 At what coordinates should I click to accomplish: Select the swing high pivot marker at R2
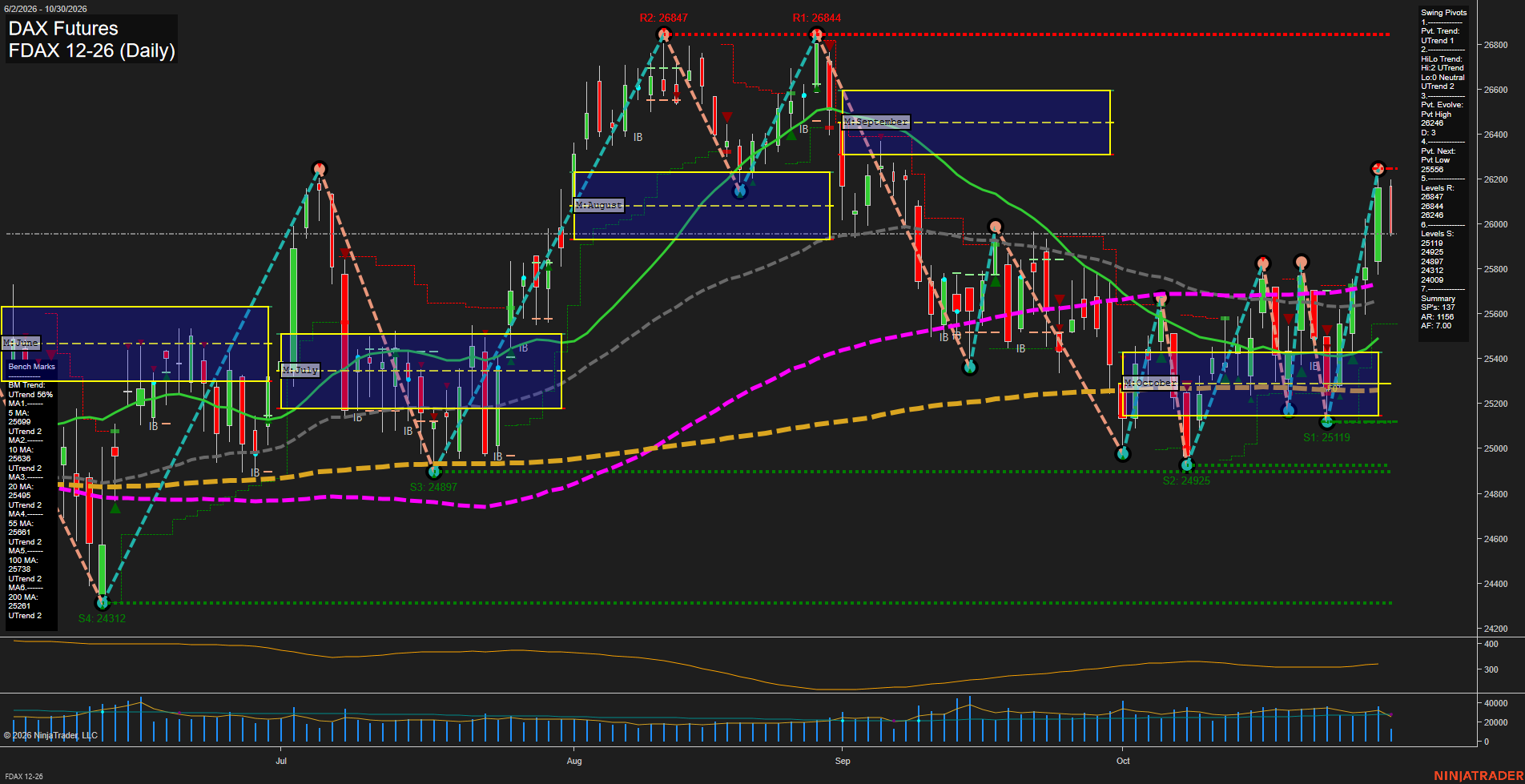663,34
